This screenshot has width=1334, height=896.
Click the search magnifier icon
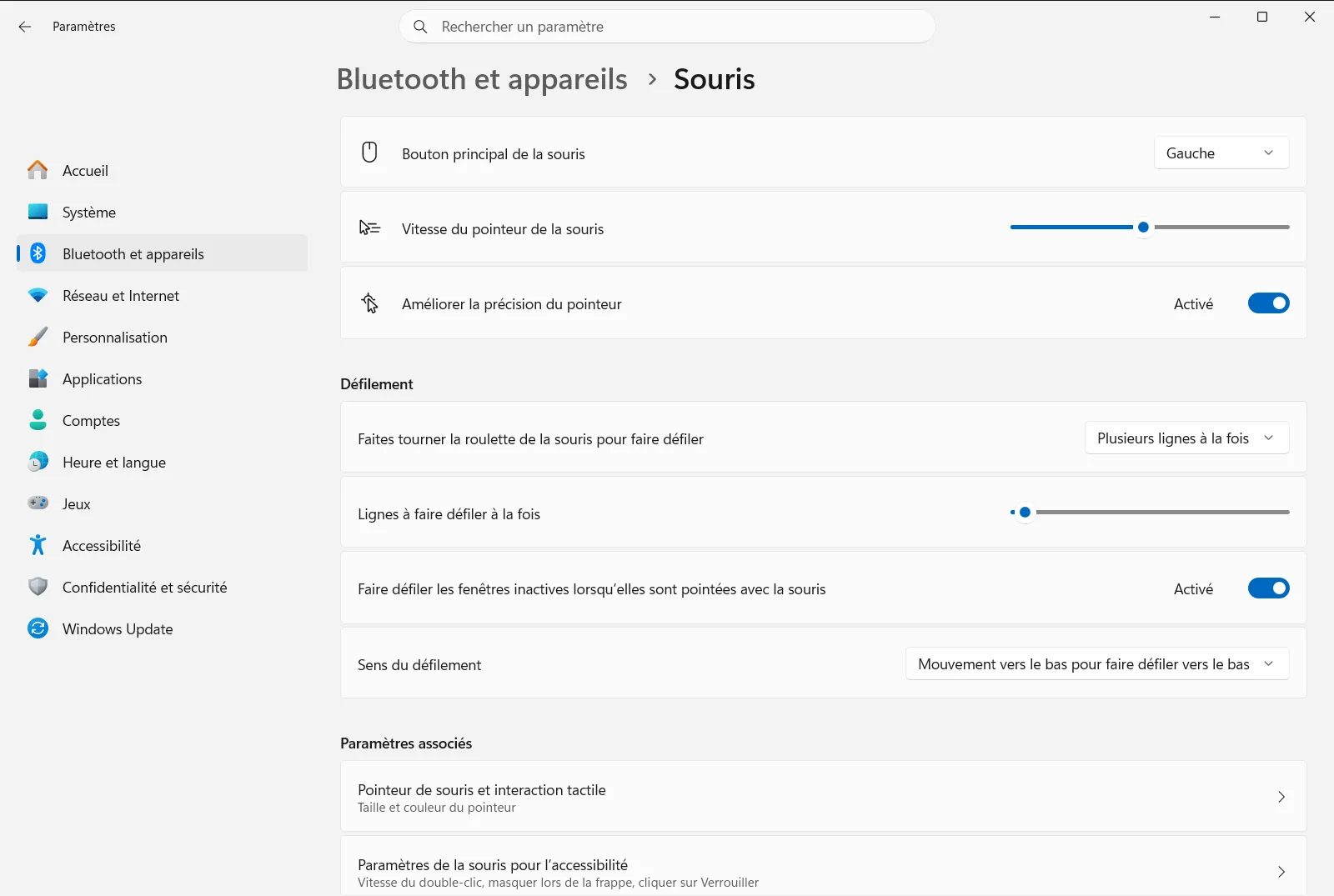(x=421, y=27)
